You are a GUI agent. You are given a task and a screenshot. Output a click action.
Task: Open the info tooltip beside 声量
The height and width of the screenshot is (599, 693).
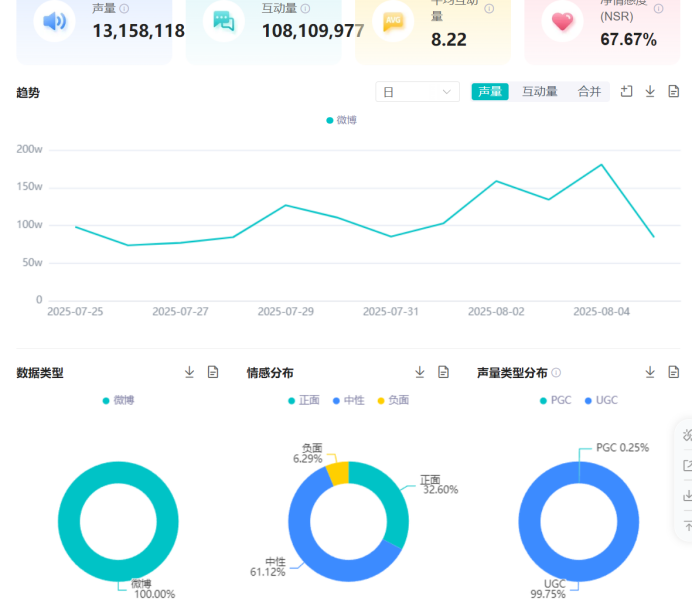pos(125,8)
